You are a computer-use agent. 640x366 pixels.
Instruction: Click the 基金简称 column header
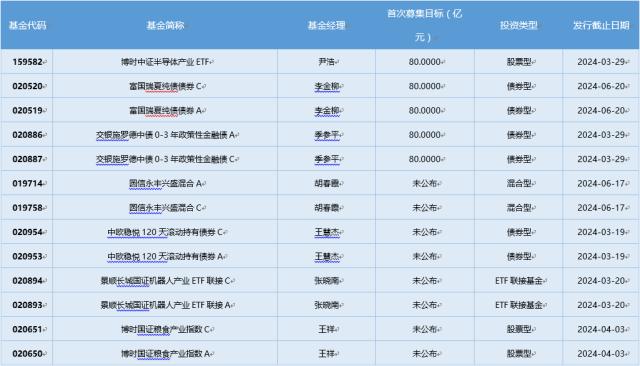(165, 25)
